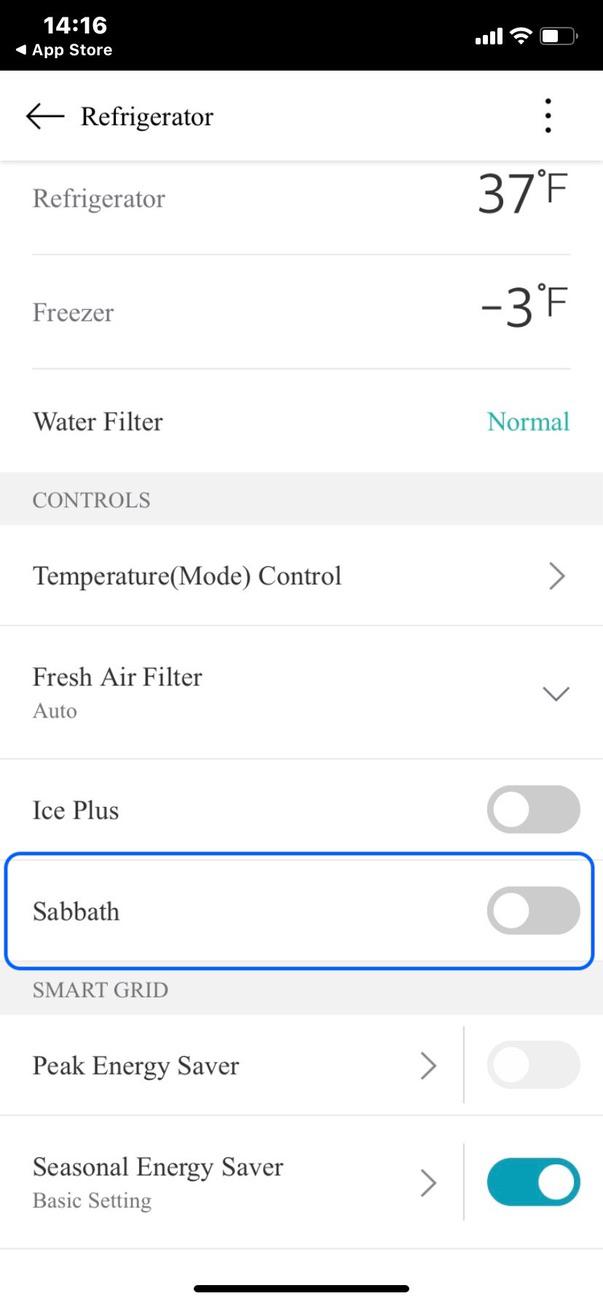Tap the CONTROLS section header

(x=91, y=499)
